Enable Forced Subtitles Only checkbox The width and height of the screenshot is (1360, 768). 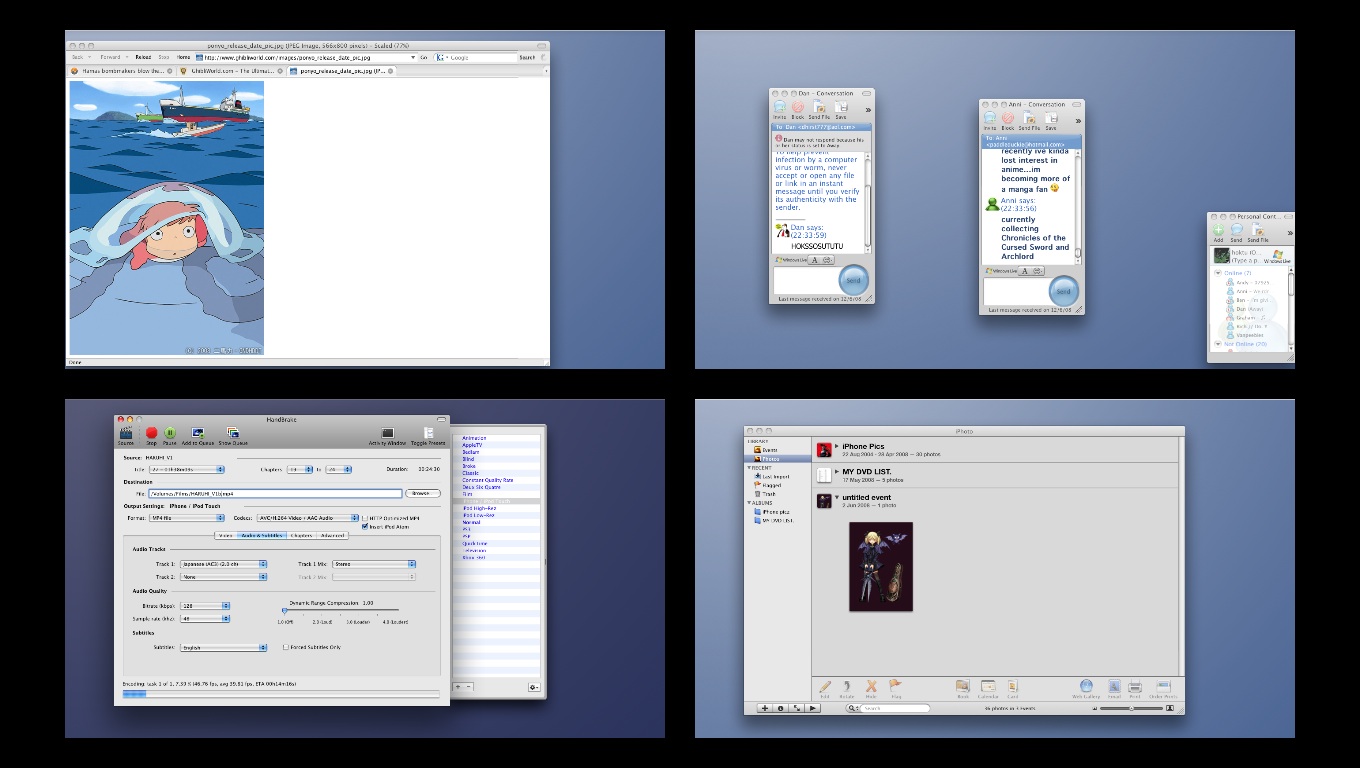point(285,647)
